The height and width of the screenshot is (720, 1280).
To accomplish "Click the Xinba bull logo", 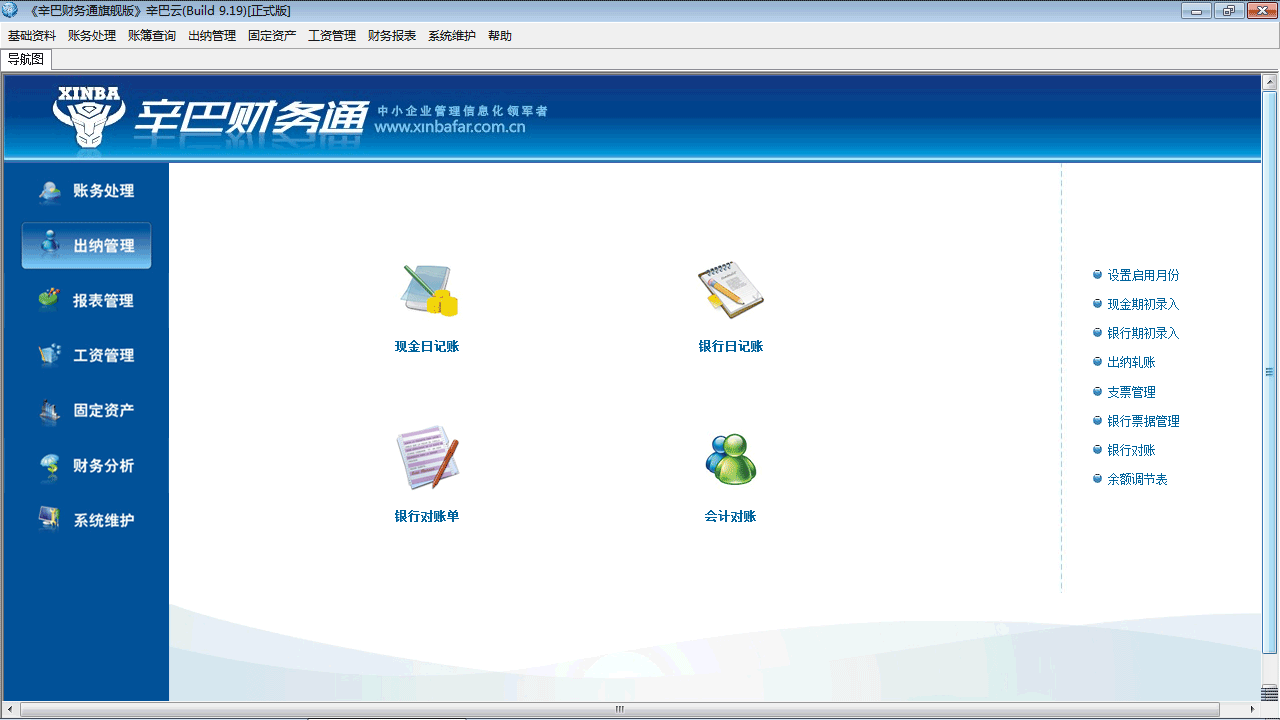I will pyautogui.click(x=89, y=117).
